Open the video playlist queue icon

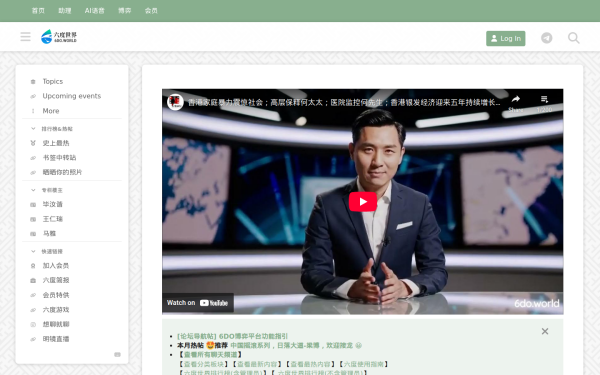[x=544, y=99]
